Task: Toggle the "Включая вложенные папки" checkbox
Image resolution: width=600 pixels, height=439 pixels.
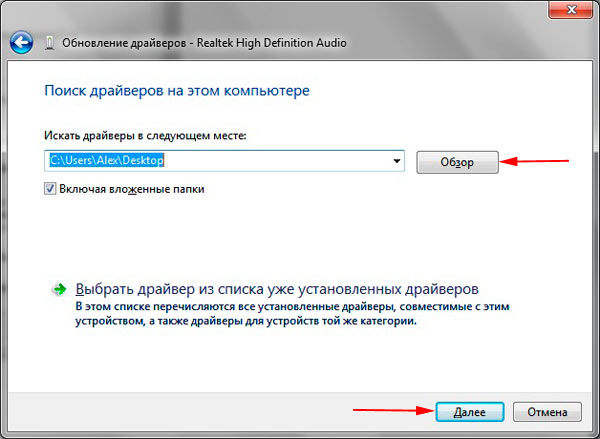Action: [x=50, y=188]
